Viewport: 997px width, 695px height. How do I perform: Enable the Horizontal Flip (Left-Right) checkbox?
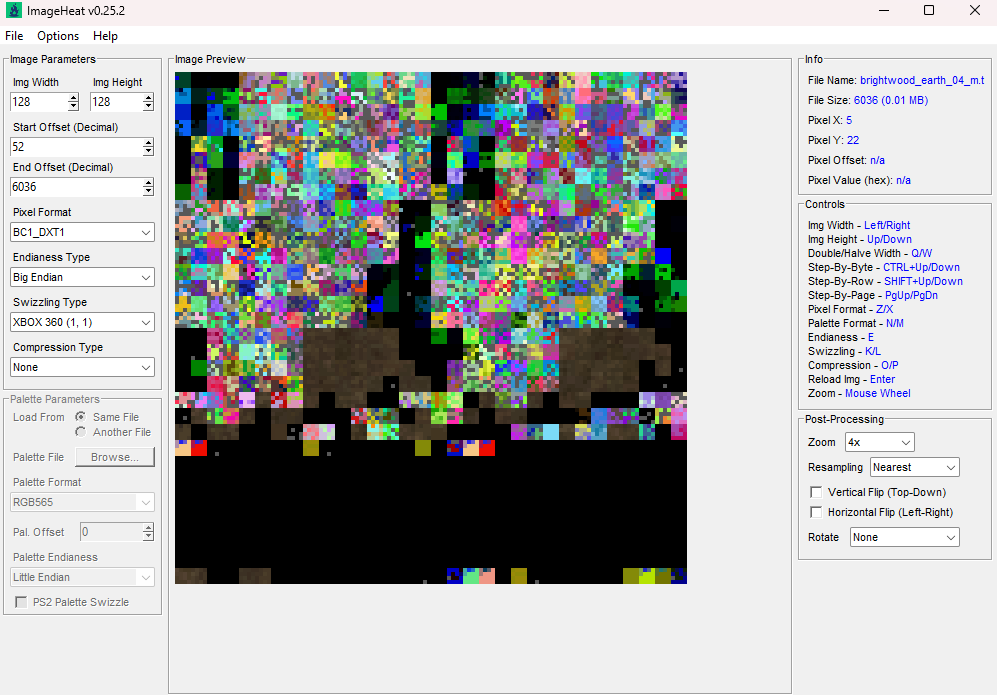click(x=816, y=512)
